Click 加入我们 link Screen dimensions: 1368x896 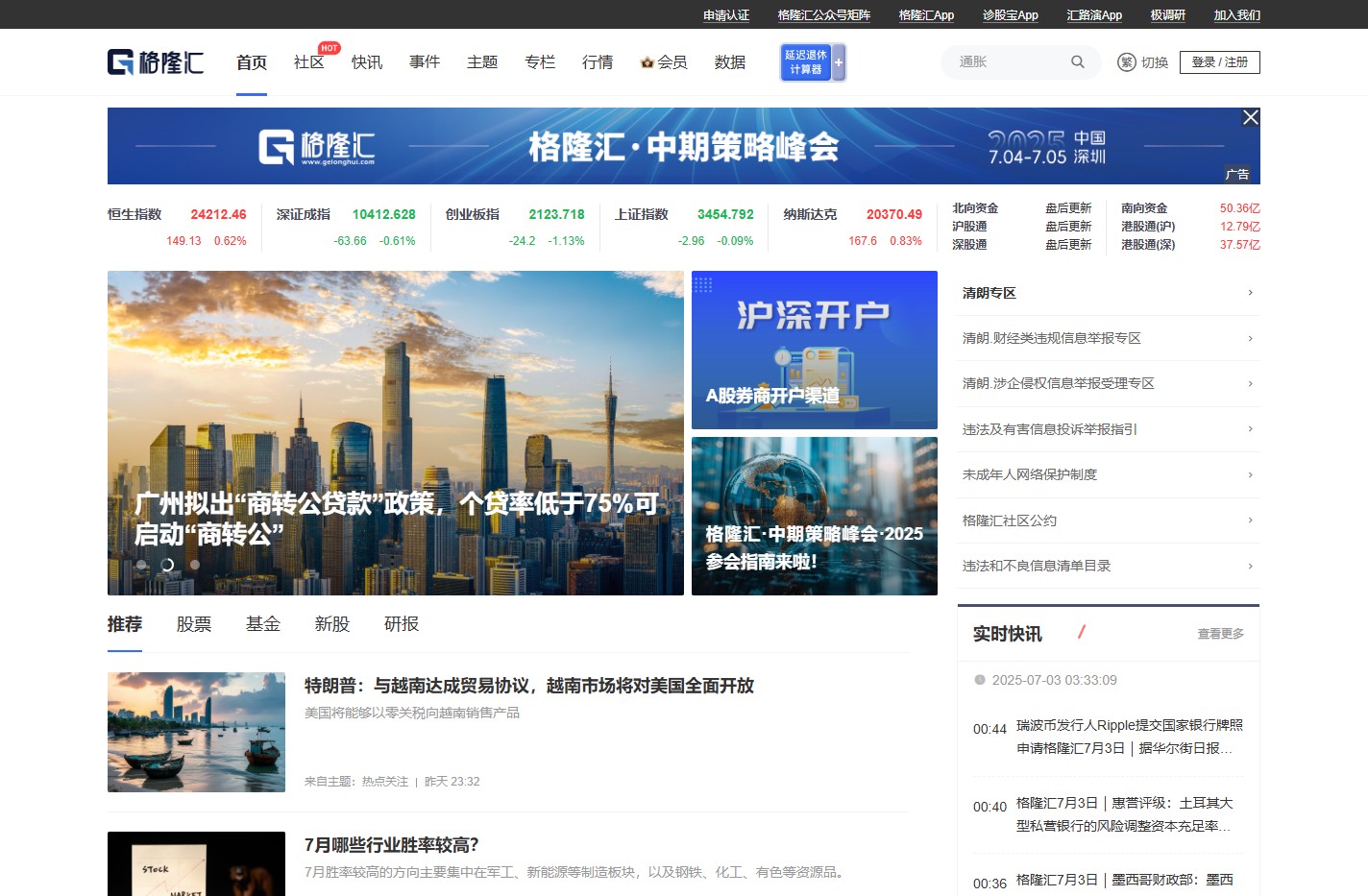point(1237,15)
